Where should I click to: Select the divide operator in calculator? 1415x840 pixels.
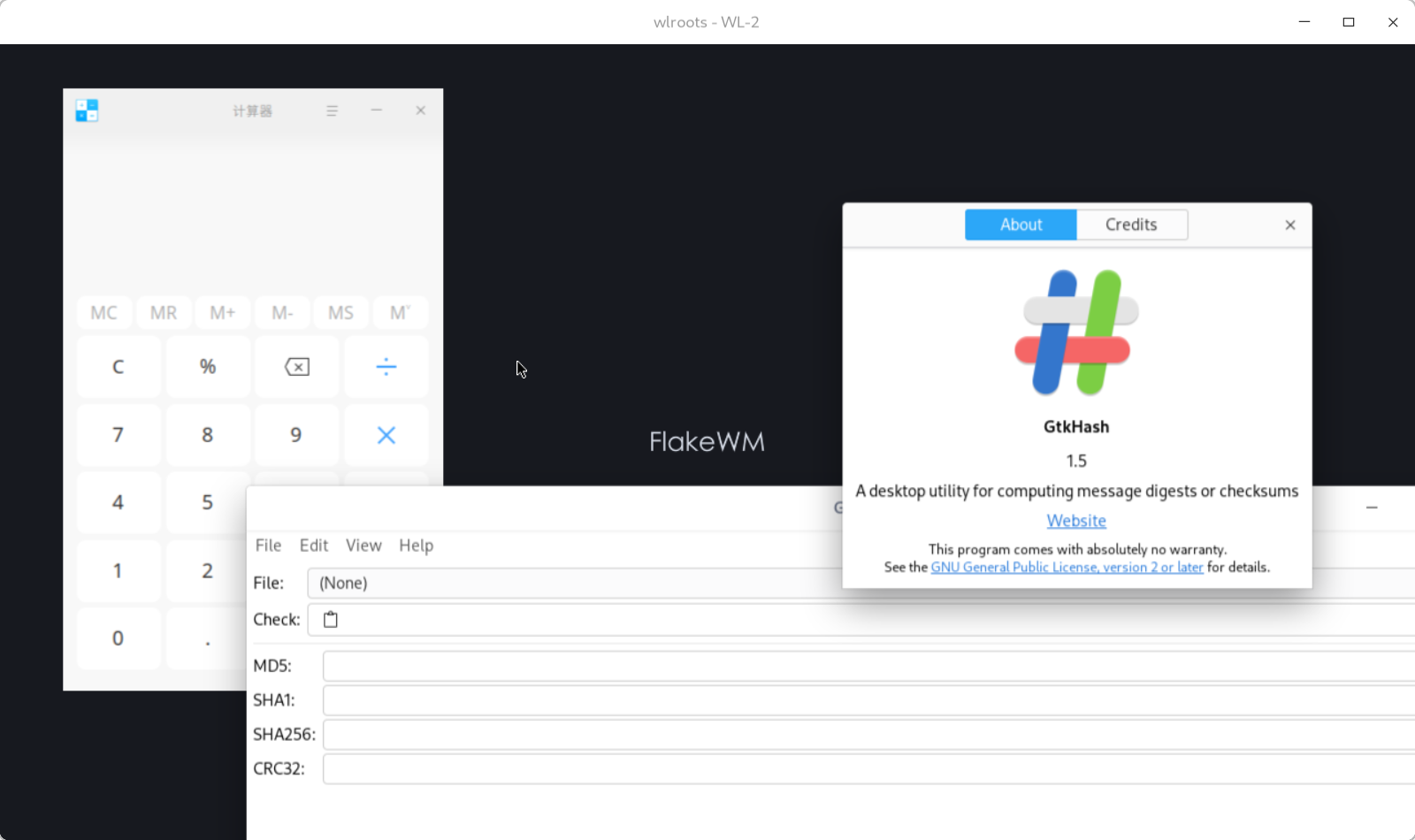386,366
